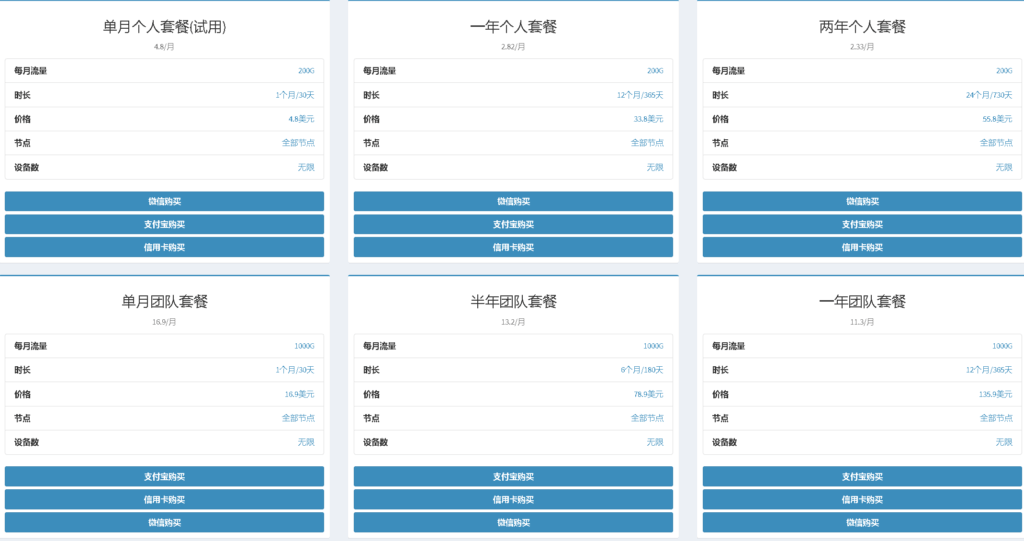
Task: Click the 4.8美元 price value
Action: point(301,119)
